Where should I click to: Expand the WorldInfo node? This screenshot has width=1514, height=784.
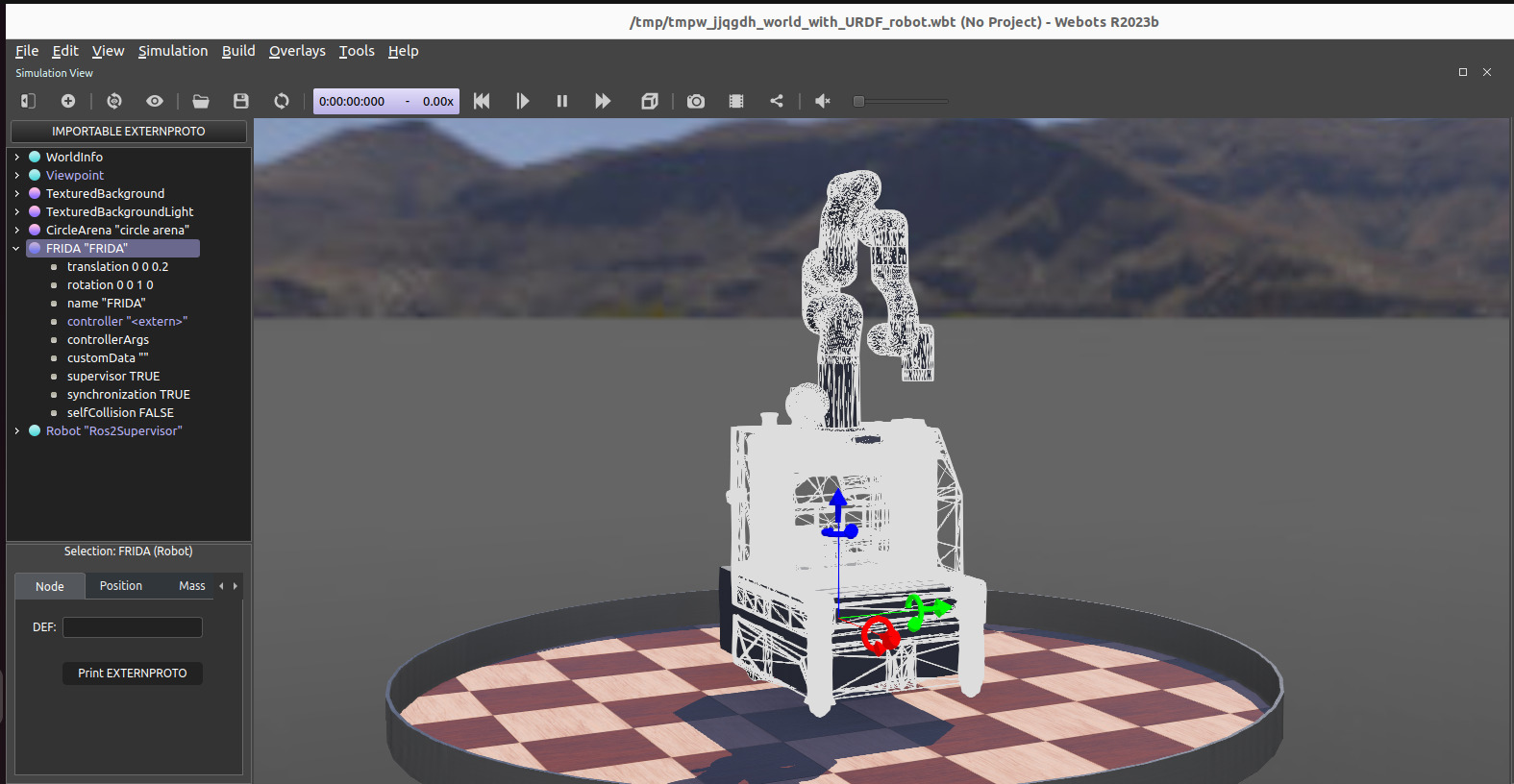tap(16, 157)
